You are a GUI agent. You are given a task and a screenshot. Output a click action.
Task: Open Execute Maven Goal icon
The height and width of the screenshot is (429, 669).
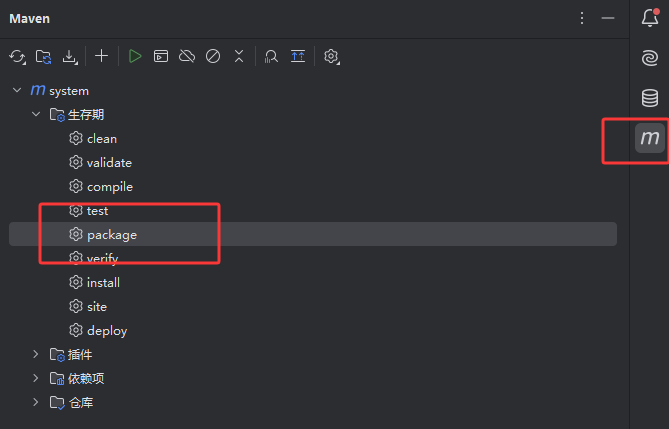(161, 56)
